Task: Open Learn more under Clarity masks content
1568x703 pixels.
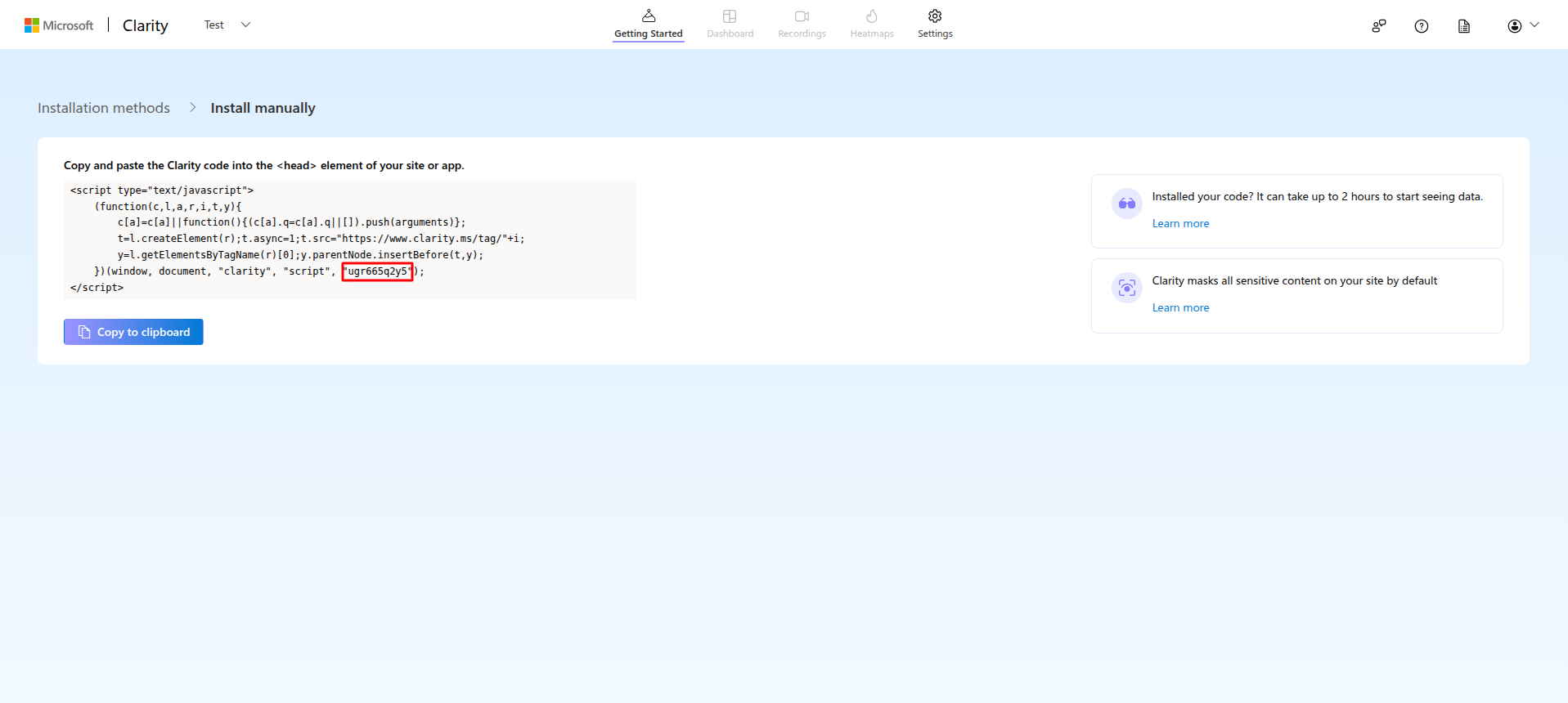Action: point(1180,307)
